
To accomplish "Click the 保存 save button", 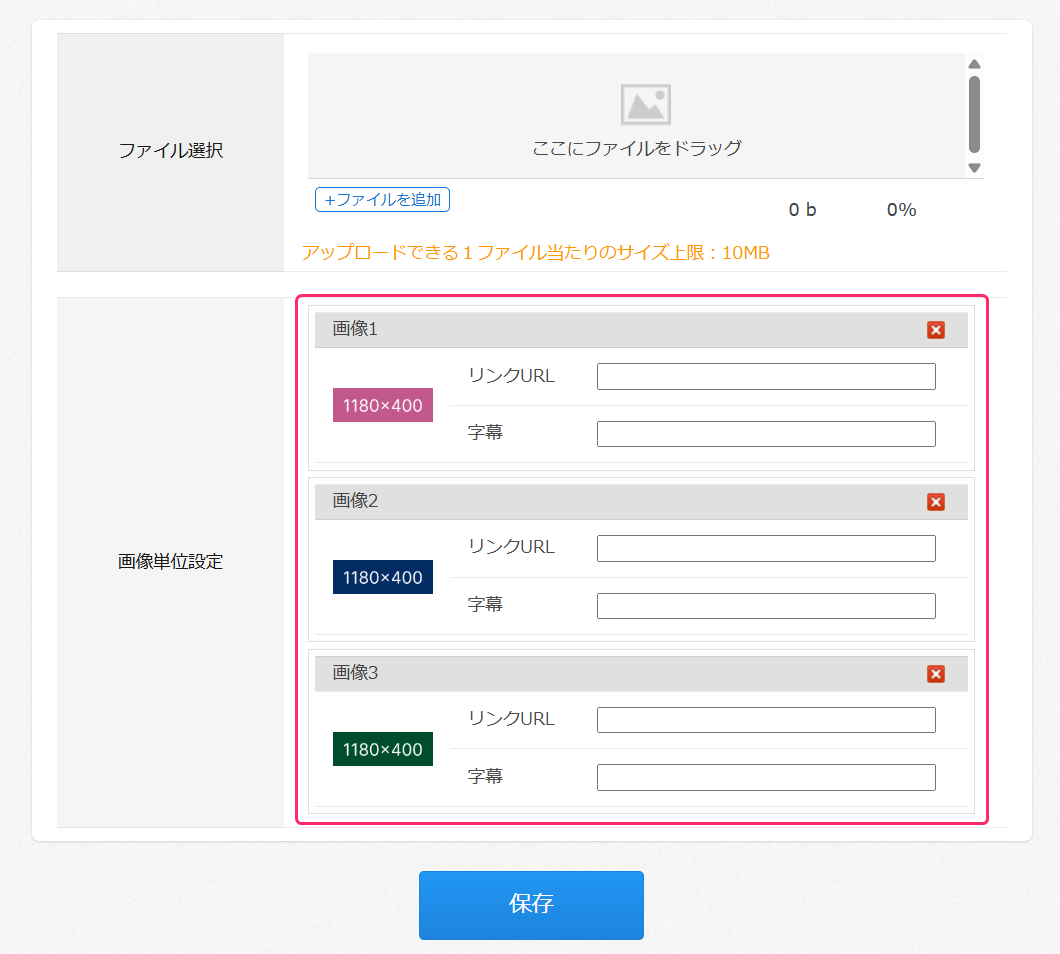I will tap(530, 905).
